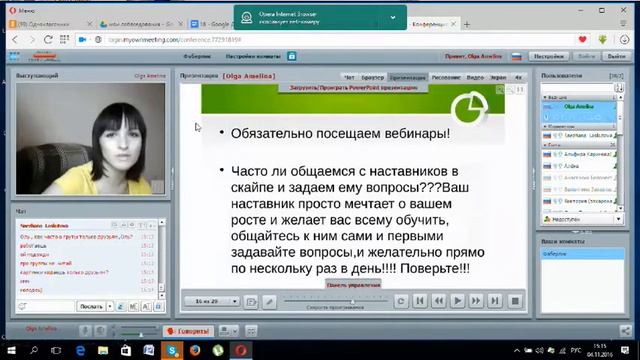Image resolution: width=640 pixels, height=360 pixels.
Task: Click the Control panel label
Action: click(353, 285)
